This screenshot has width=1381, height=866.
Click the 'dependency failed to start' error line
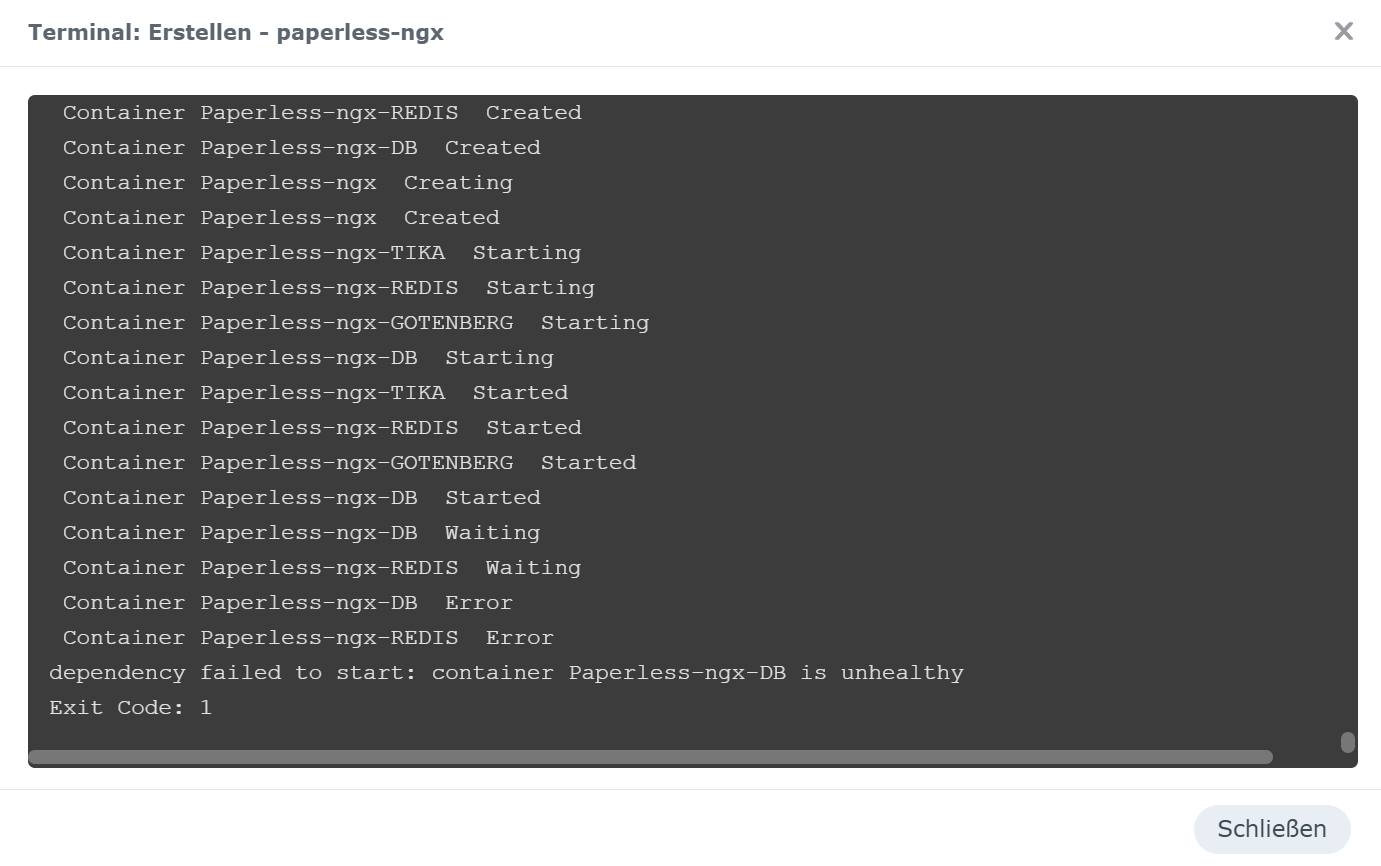[506, 673]
